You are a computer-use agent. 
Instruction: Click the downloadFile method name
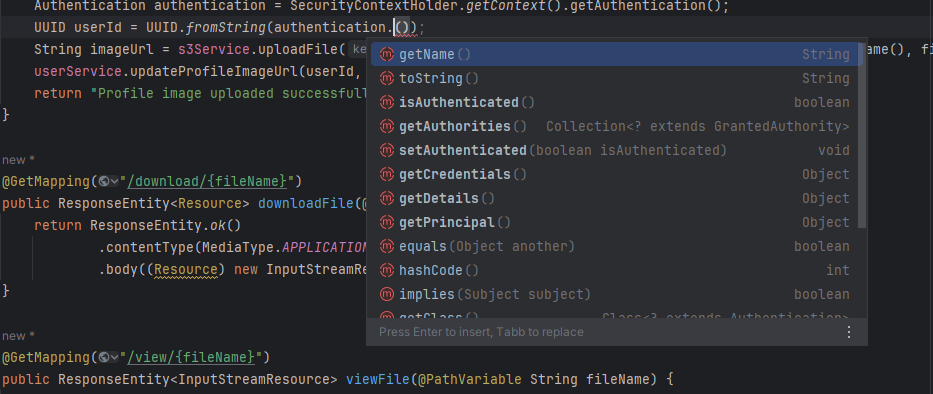click(306, 204)
